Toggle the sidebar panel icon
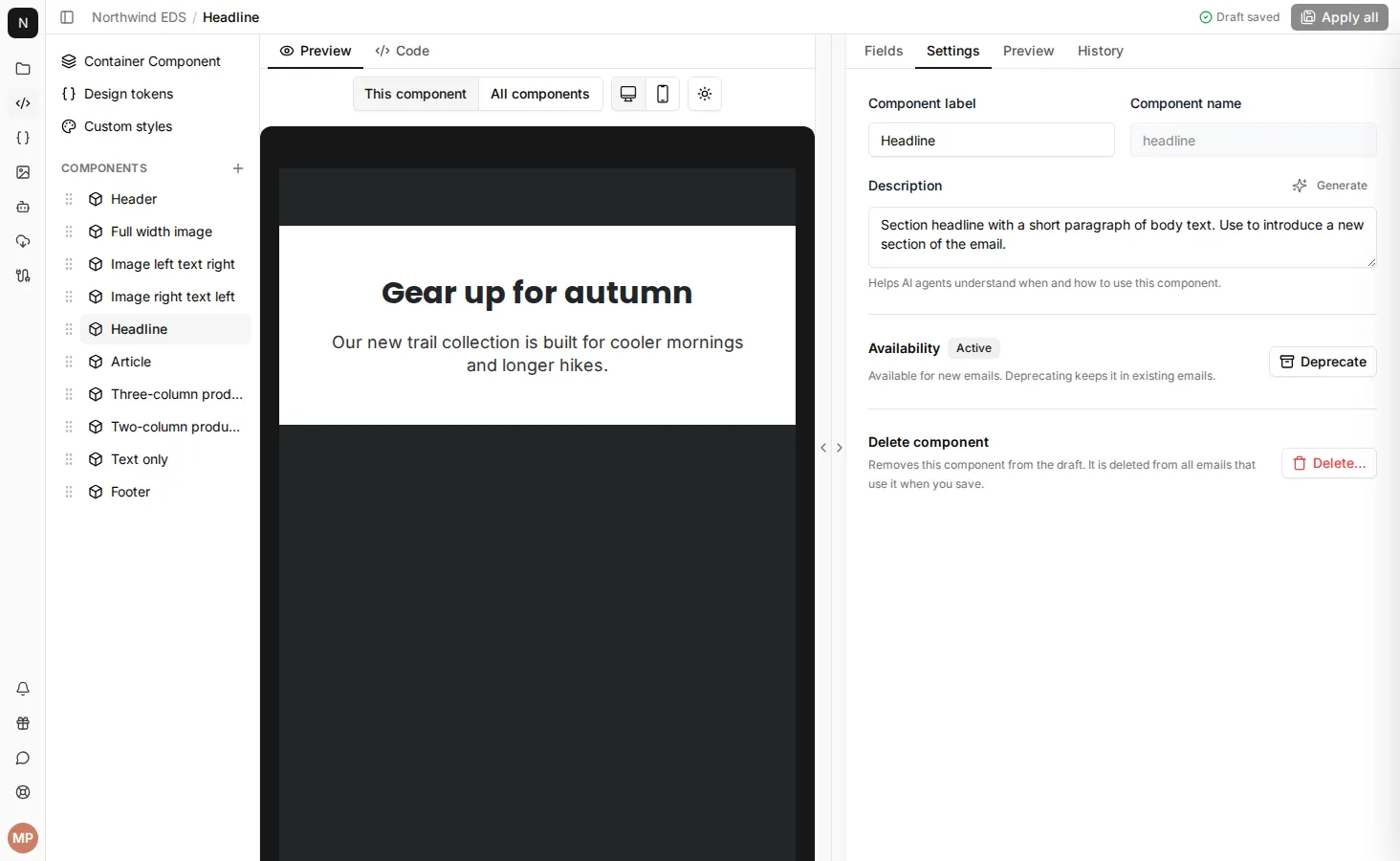The height and width of the screenshot is (861, 1400). coord(67,17)
